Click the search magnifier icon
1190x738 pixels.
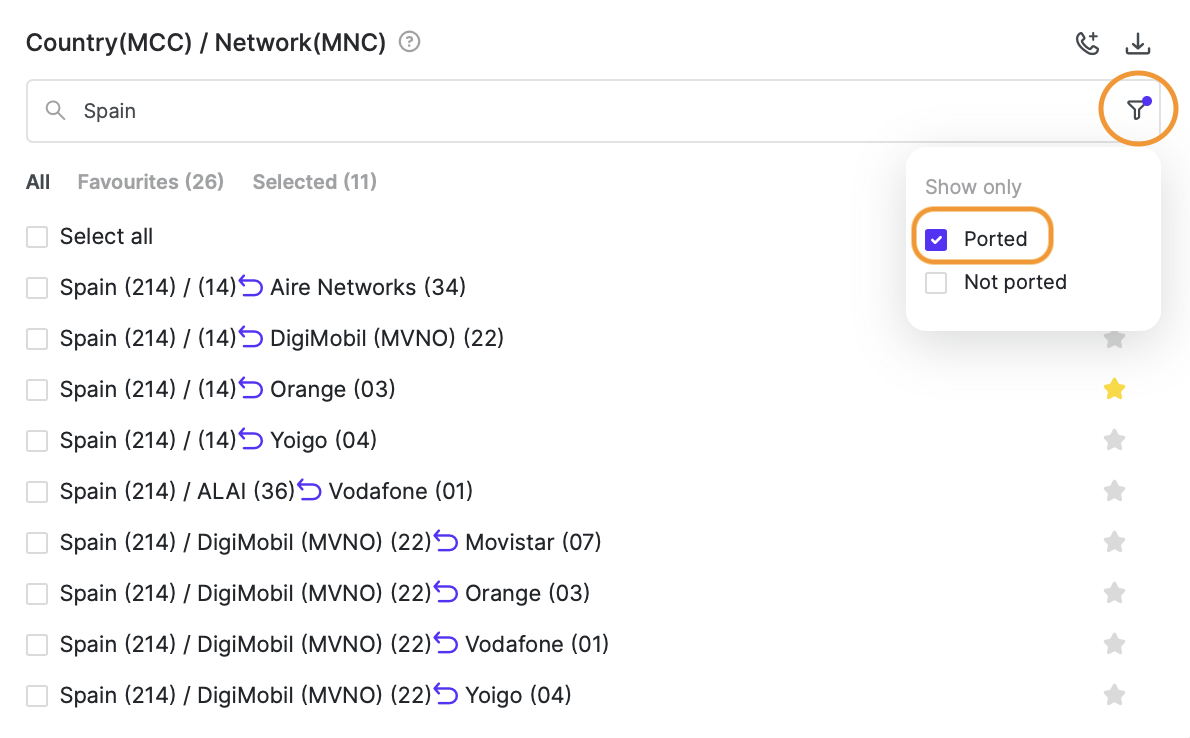[56, 110]
